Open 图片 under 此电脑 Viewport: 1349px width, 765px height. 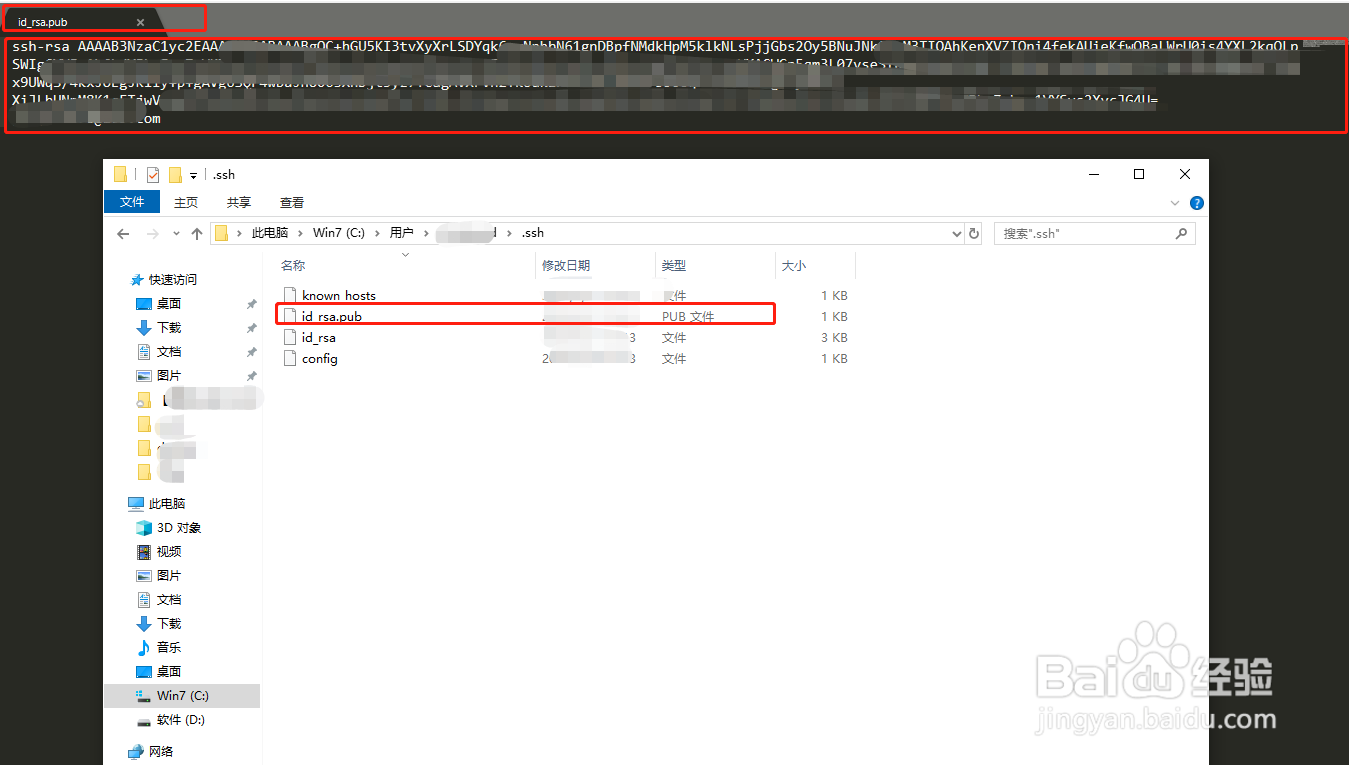click(x=169, y=575)
